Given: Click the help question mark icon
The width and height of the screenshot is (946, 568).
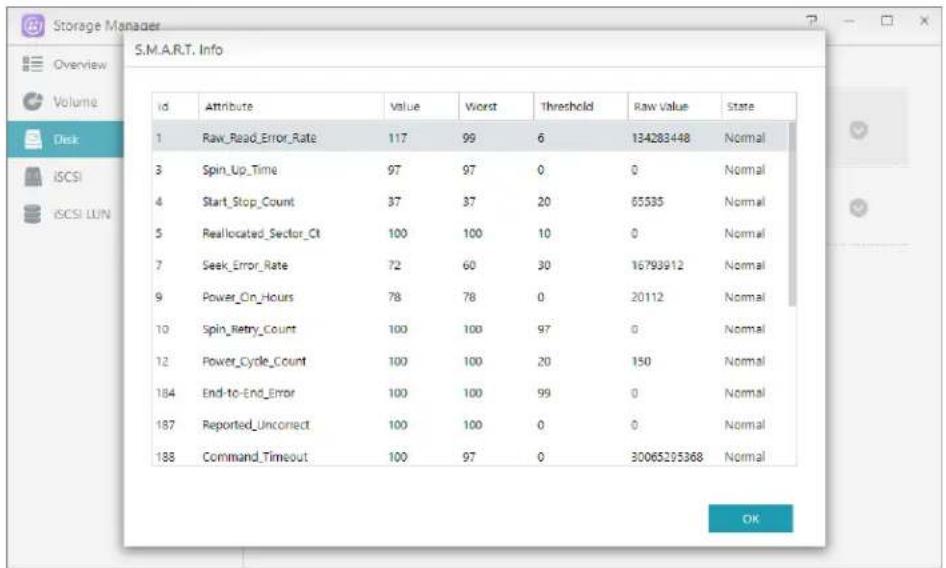Looking at the screenshot, I should (811, 21).
